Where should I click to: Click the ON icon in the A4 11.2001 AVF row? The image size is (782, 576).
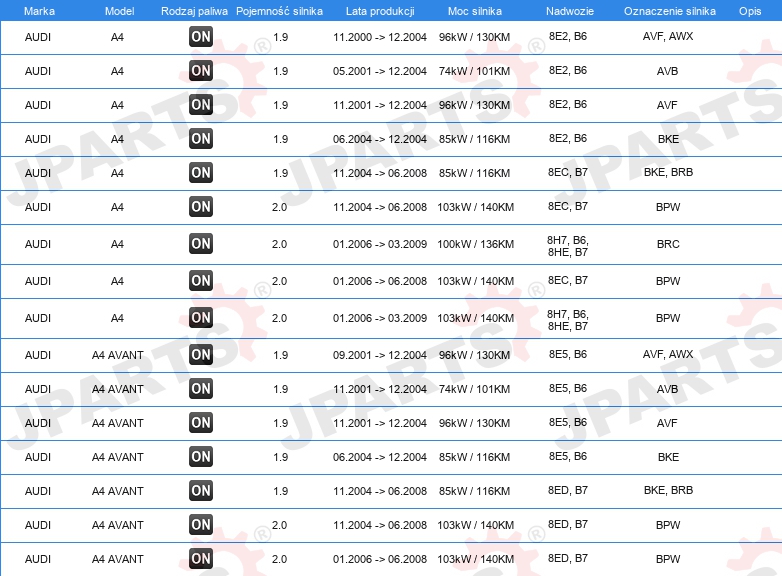(201, 105)
